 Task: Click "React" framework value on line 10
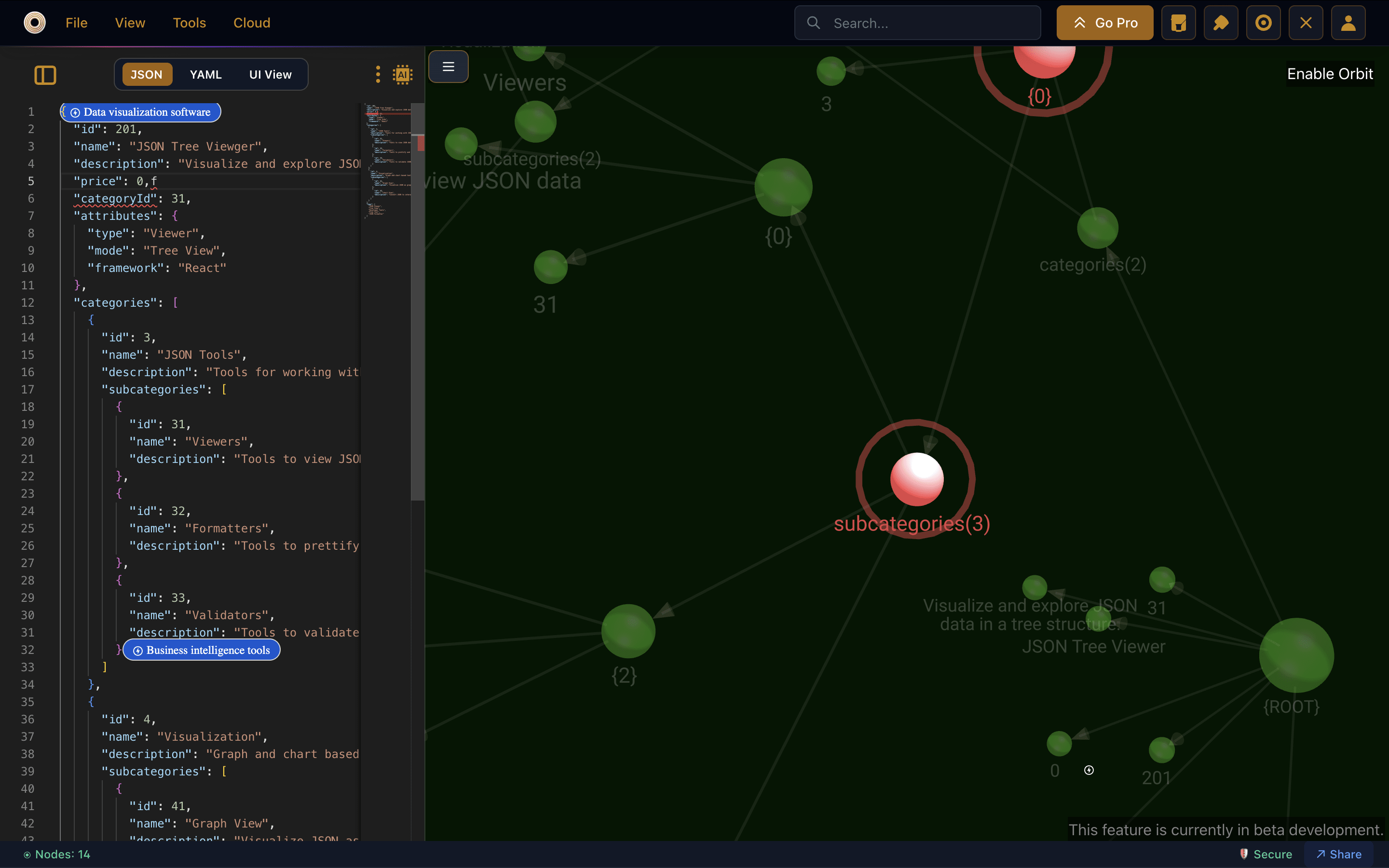(202, 268)
